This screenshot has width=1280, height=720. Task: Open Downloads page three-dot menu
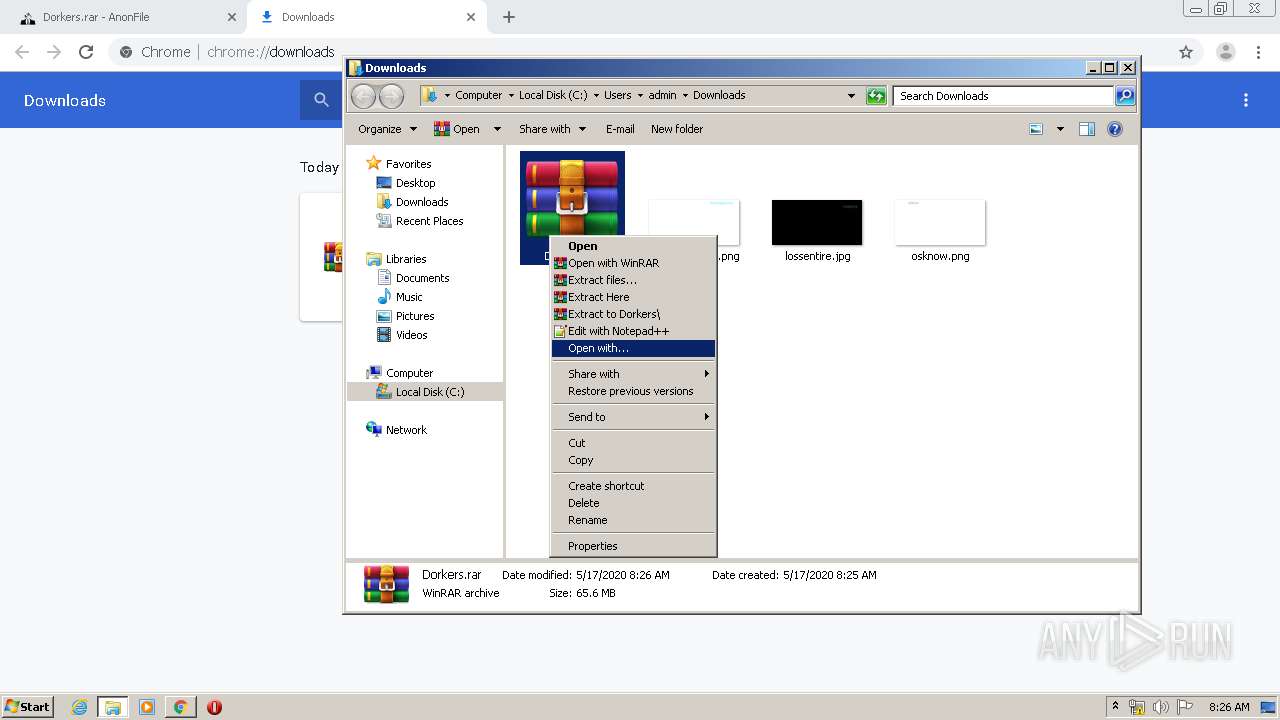point(1246,100)
